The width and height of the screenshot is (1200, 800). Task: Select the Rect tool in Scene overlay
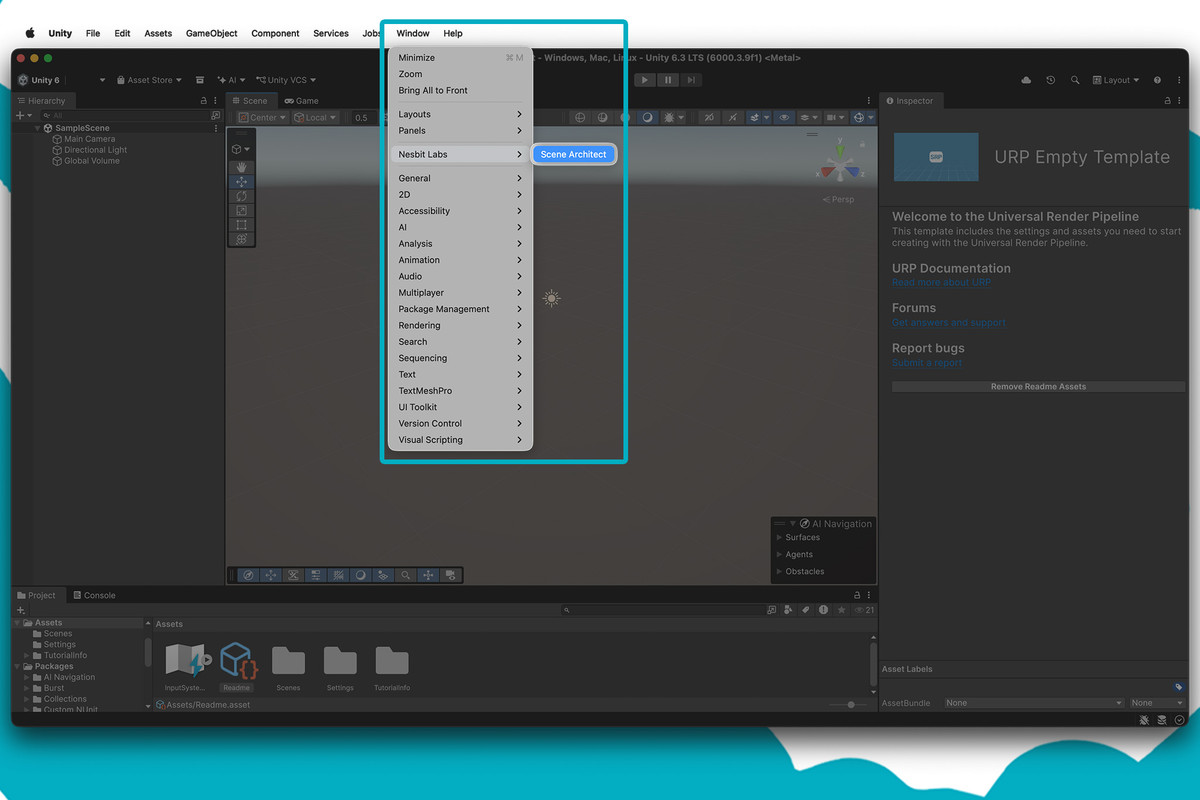tap(241, 225)
